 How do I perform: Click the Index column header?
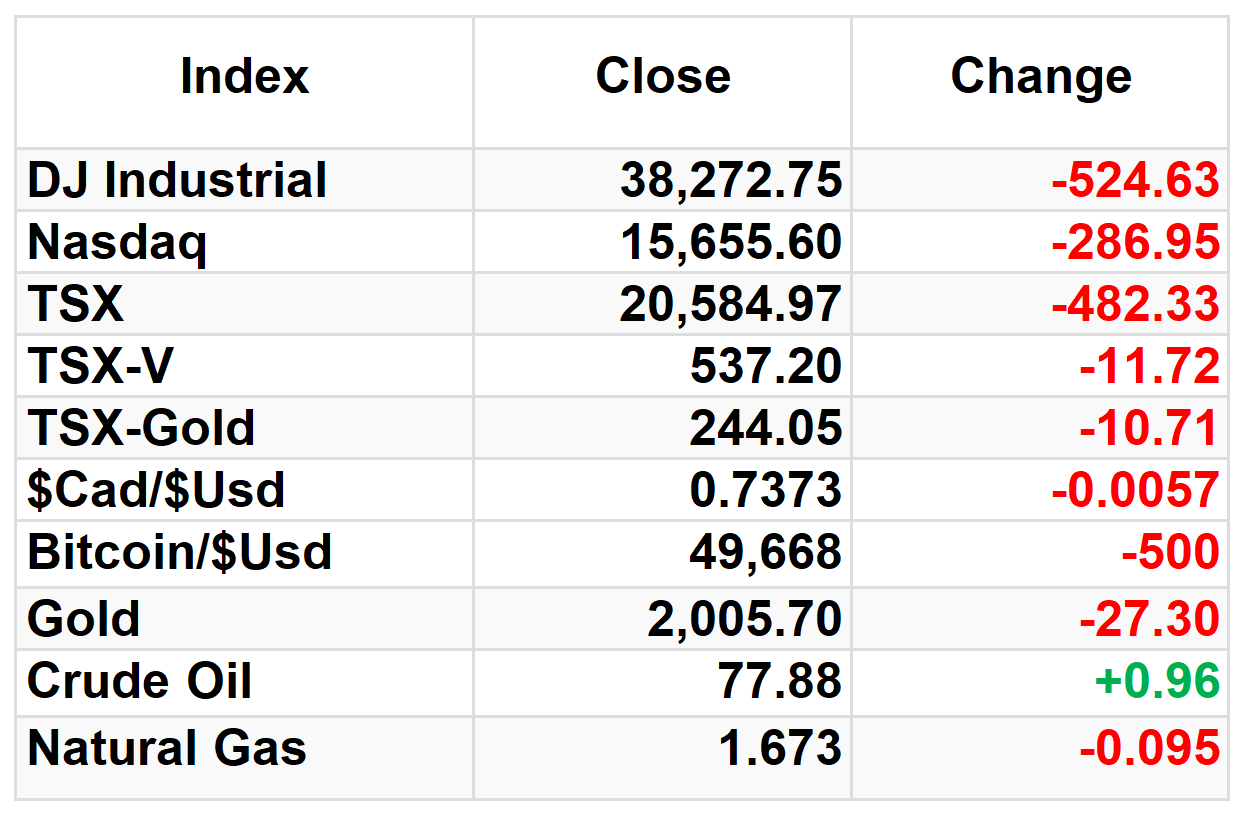click(245, 77)
